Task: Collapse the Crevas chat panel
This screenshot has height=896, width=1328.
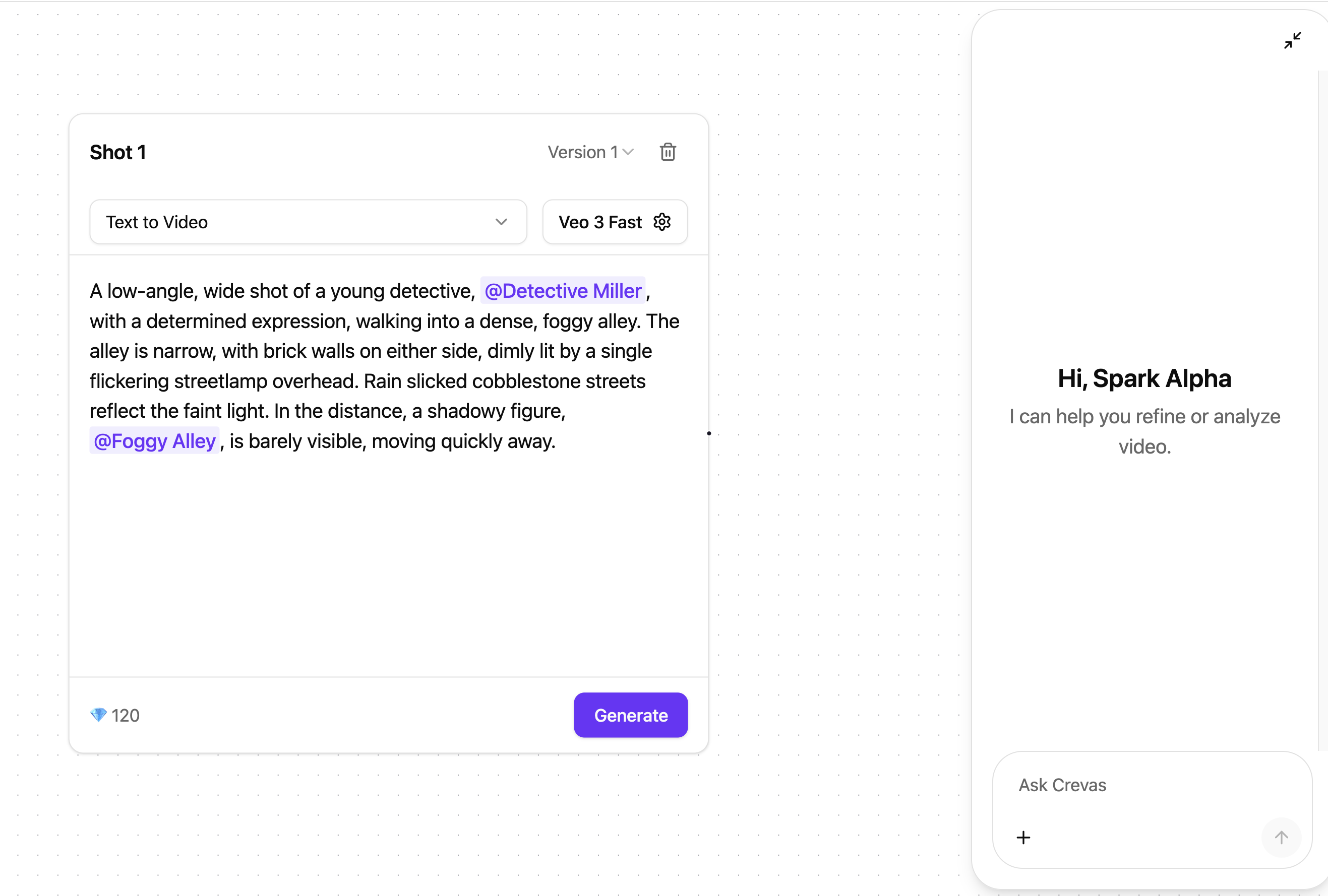Action: [x=1292, y=40]
